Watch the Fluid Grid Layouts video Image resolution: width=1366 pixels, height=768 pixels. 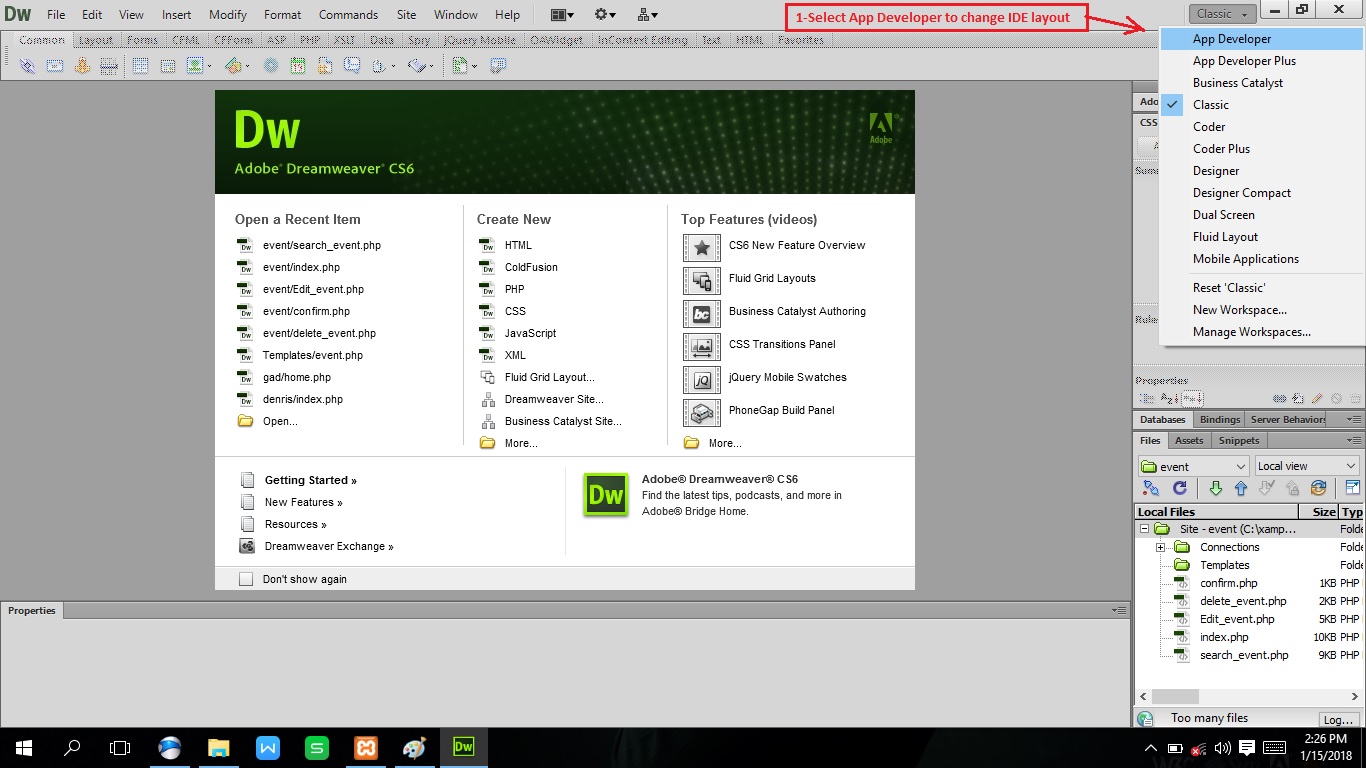[772, 278]
